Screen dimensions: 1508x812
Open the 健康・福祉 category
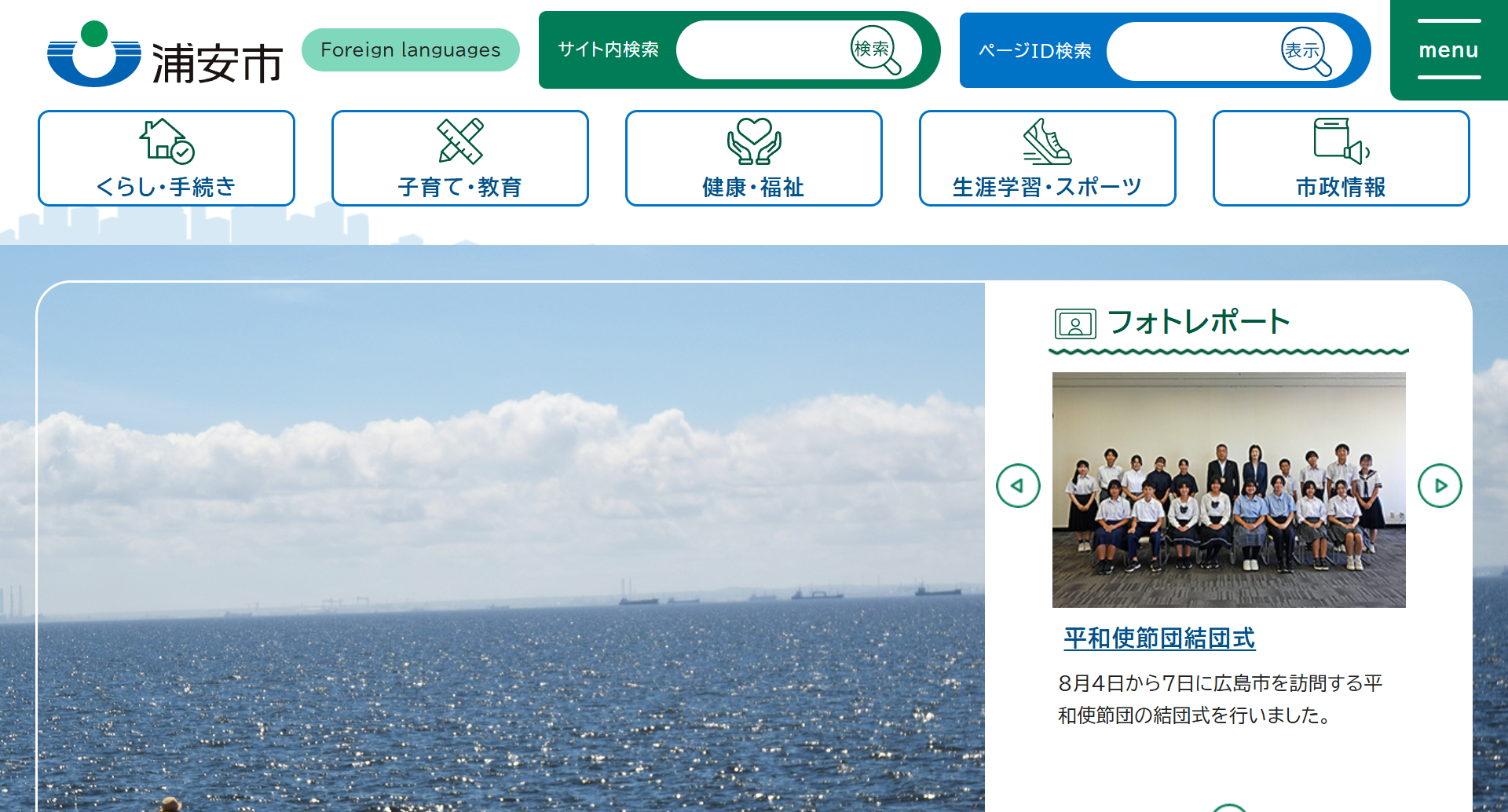(x=754, y=158)
